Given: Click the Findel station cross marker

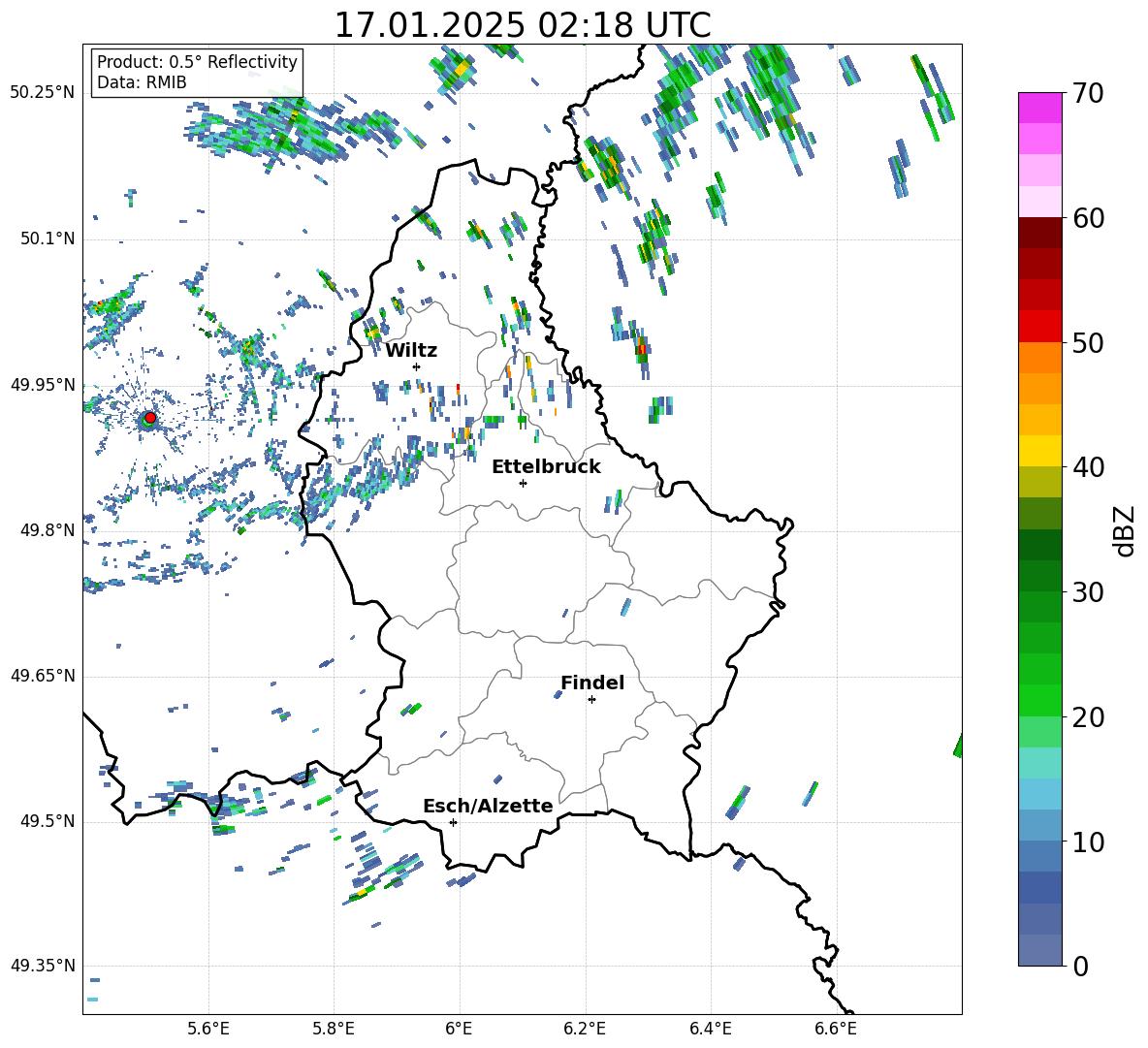Looking at the screenshot, I should [x=591, y=700].
